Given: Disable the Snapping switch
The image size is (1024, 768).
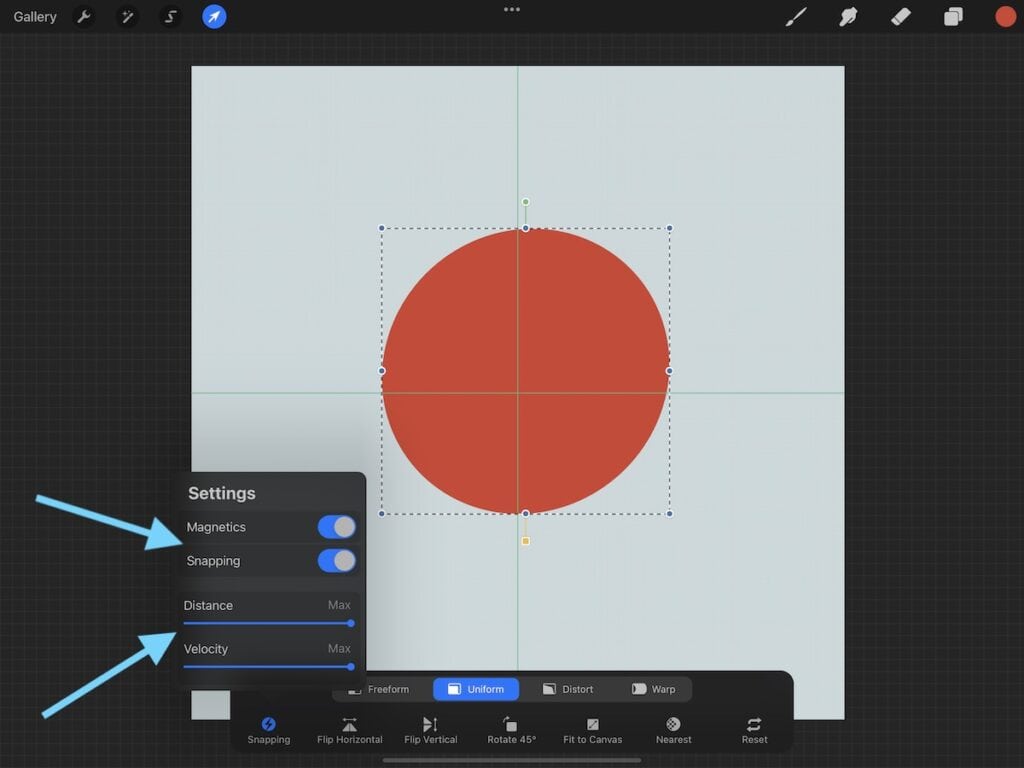Looking at the screenshot, I should [336, 561].
